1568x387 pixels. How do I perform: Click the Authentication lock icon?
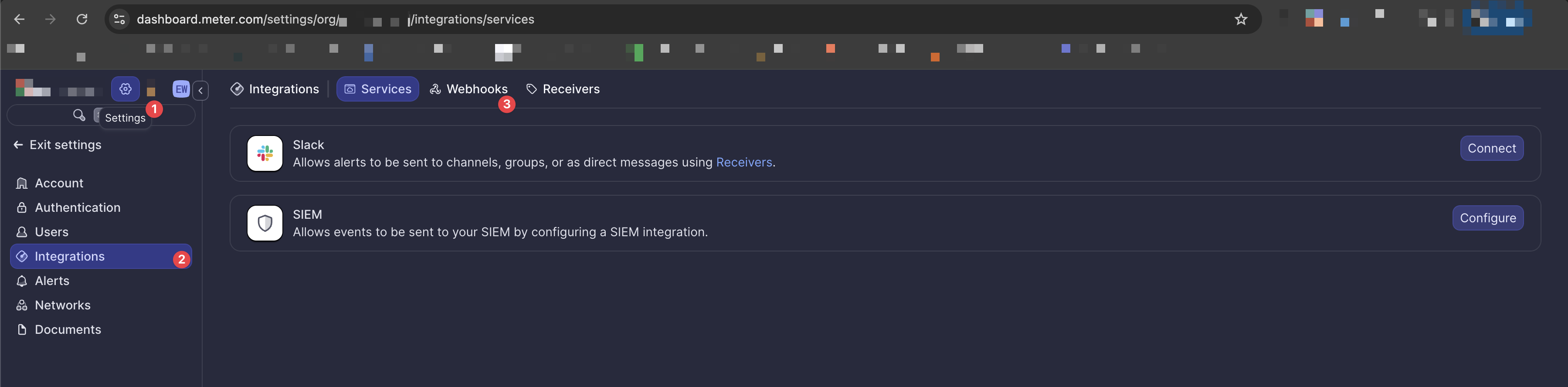(x=22, y=207)
